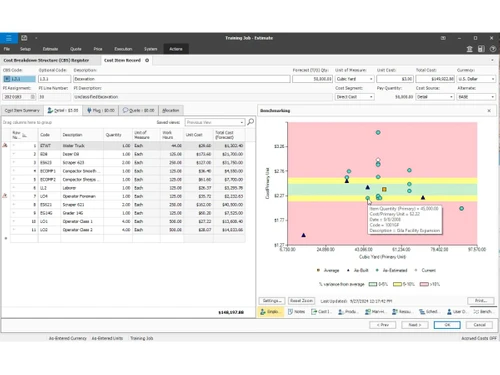
Task: Switch to the Allocation tab
Action: pyautogui.click(x=171, y=110)
